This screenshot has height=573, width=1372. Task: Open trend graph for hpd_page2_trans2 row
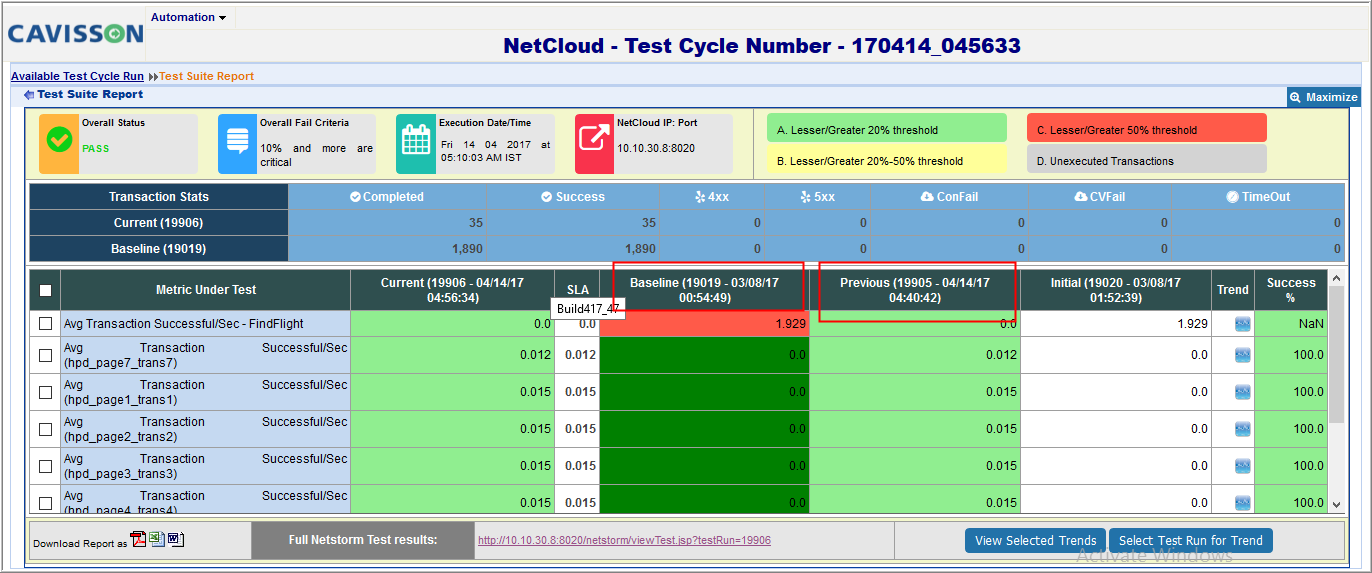(x=1242, y=429)
